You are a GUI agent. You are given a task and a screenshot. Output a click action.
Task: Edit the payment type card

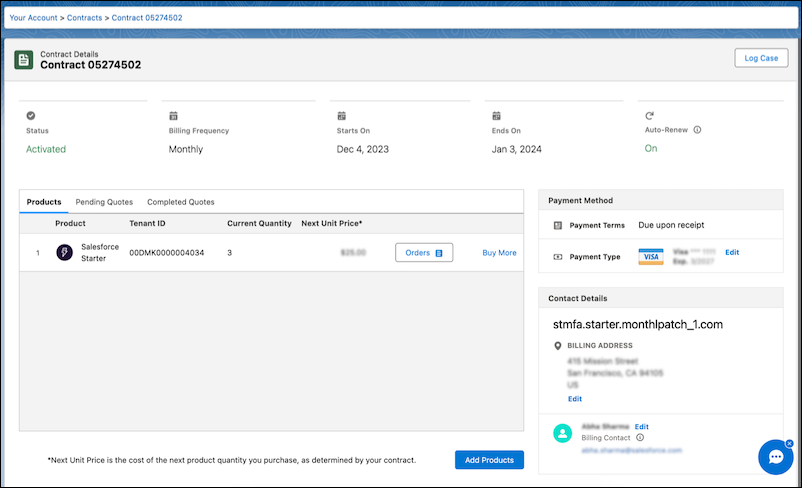[732, 252]
